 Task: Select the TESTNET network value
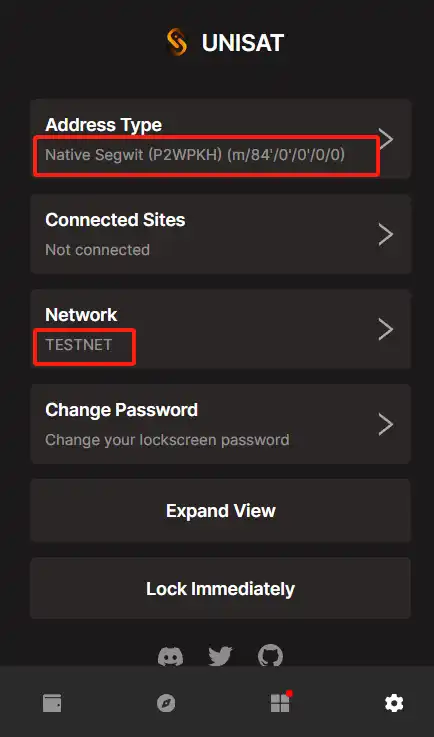coord(79,345)
